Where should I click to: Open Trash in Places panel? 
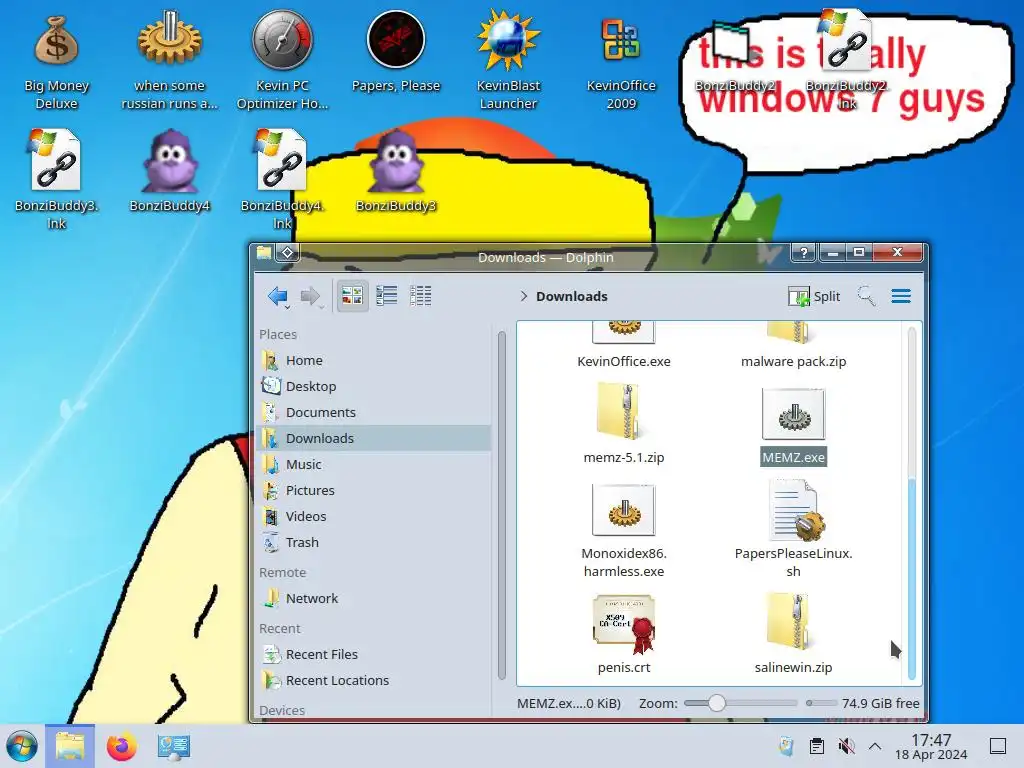point(374,542)
